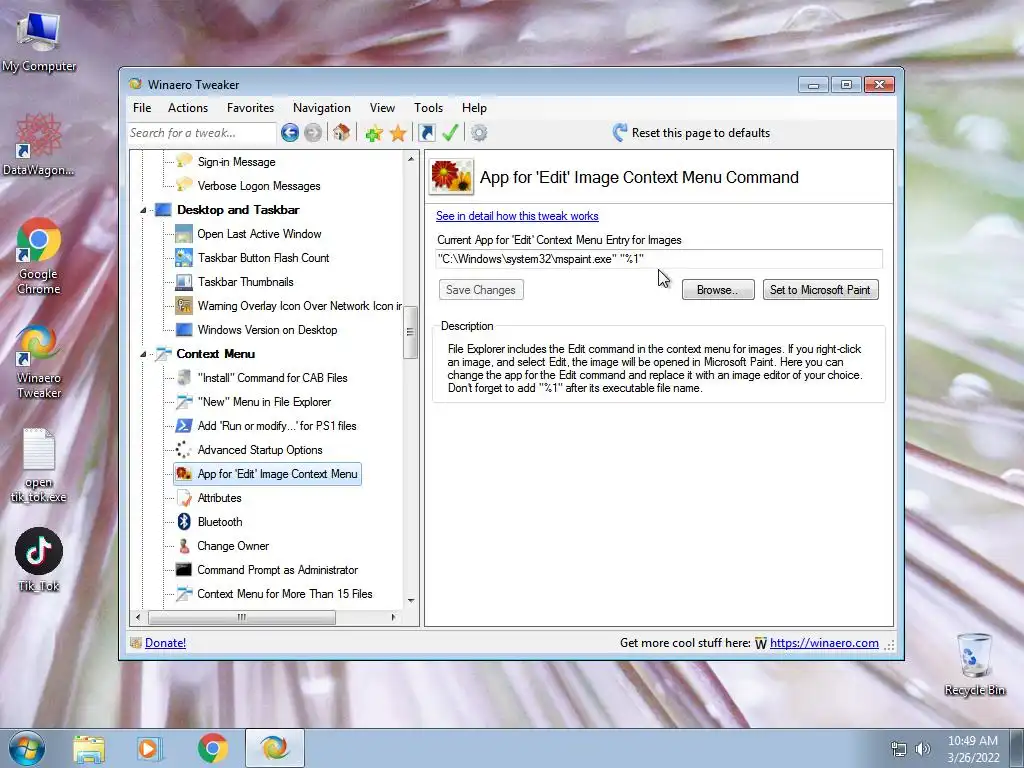Open the https://winaero.com link
1024x768 pixels.
824,643
